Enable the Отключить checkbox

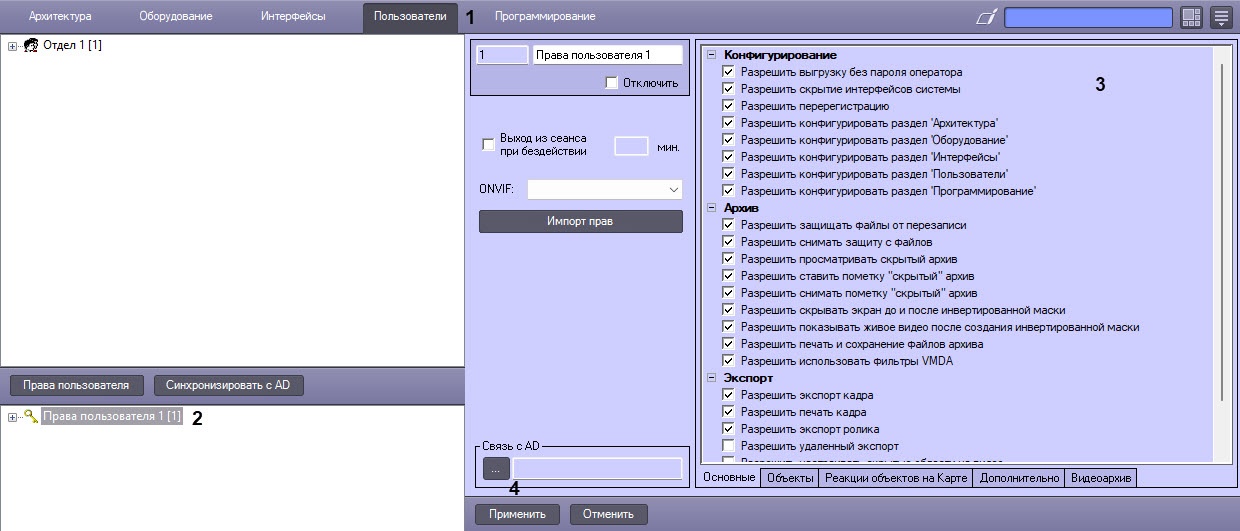[611, 83]
